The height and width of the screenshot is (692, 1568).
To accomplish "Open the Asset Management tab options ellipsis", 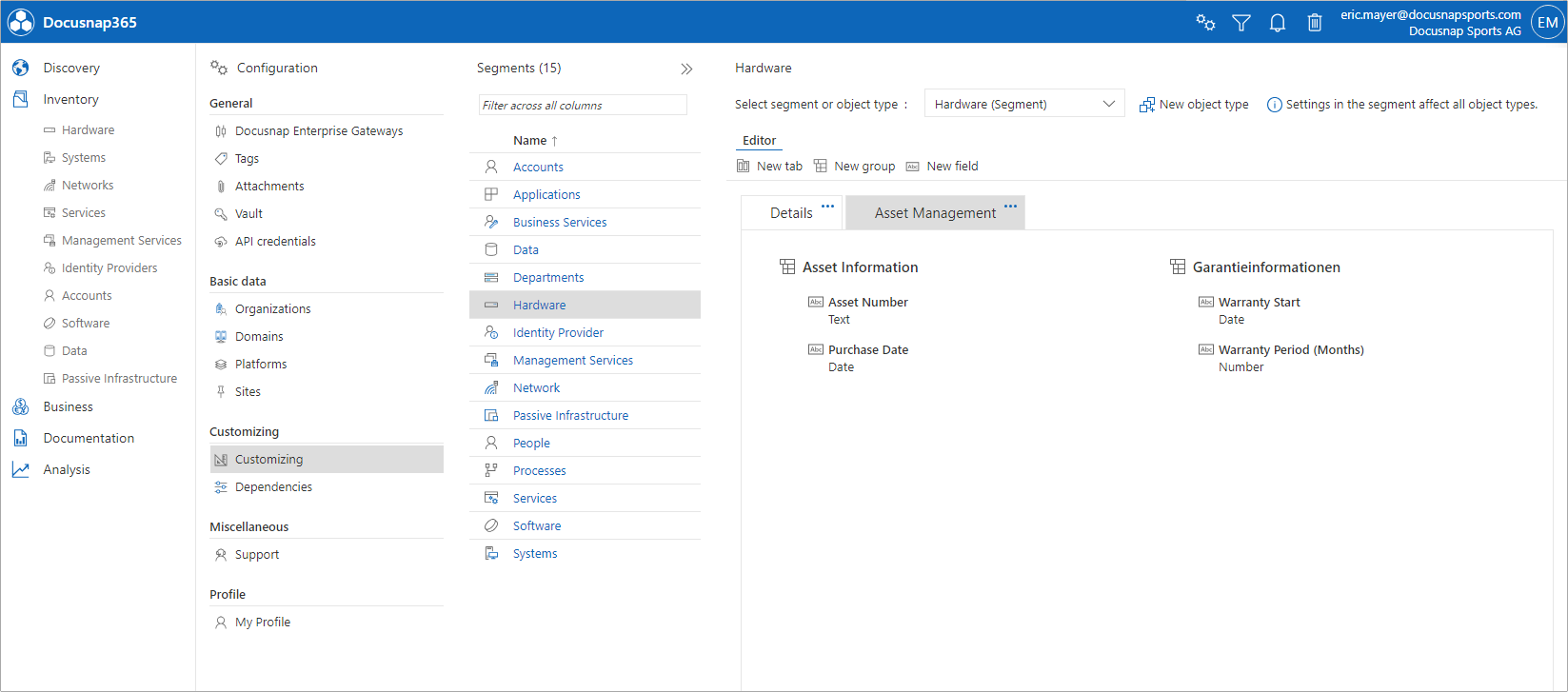I will pos(1010,206).
